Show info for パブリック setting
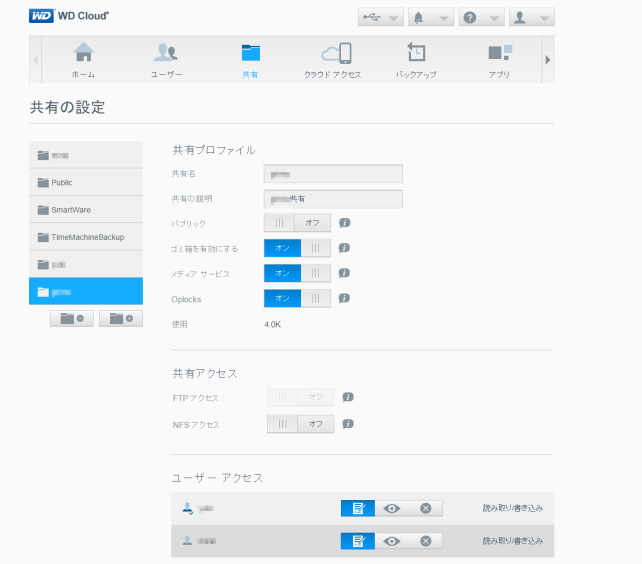Image resolution: width=642 pixels, height=564 pixels. click(345, 223)
